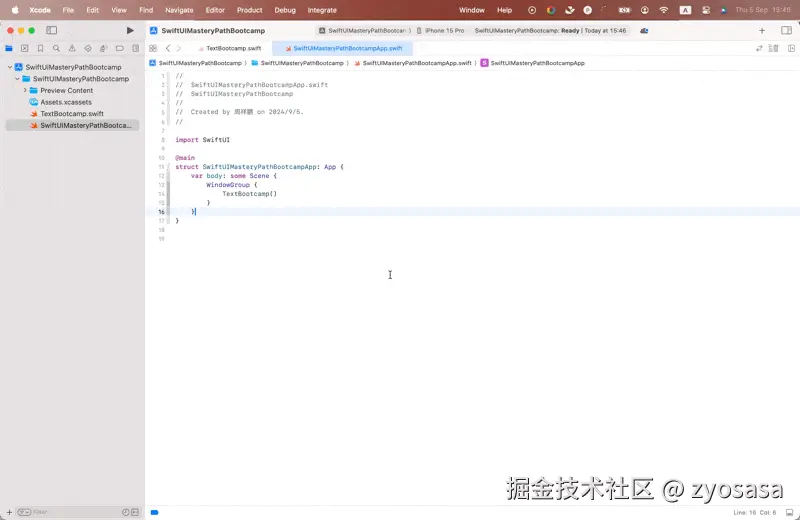The height and width of the screenshot is (520, 800).
Task: Open the Wi-Fi status menu
Action: click(x=664, y=10)
